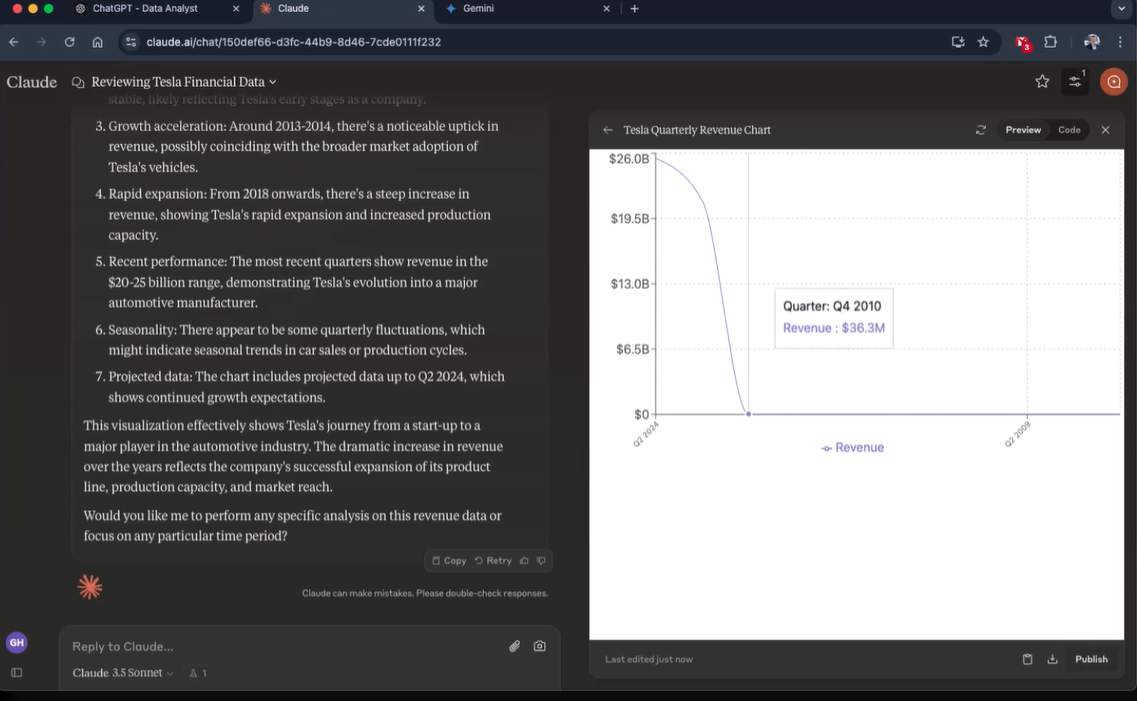Download the artifact file

(1052, 659)
